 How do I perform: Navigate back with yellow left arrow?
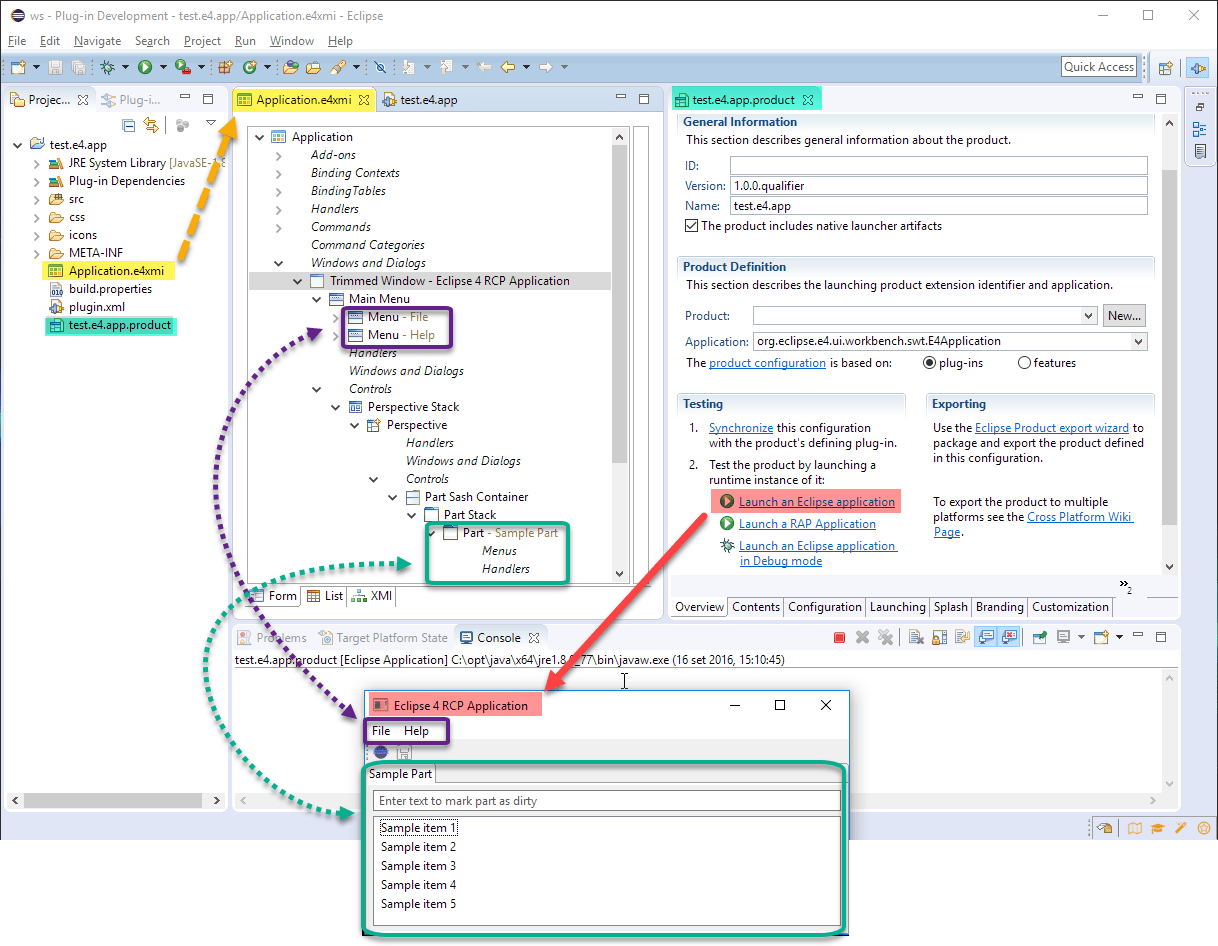click(508, 67)
